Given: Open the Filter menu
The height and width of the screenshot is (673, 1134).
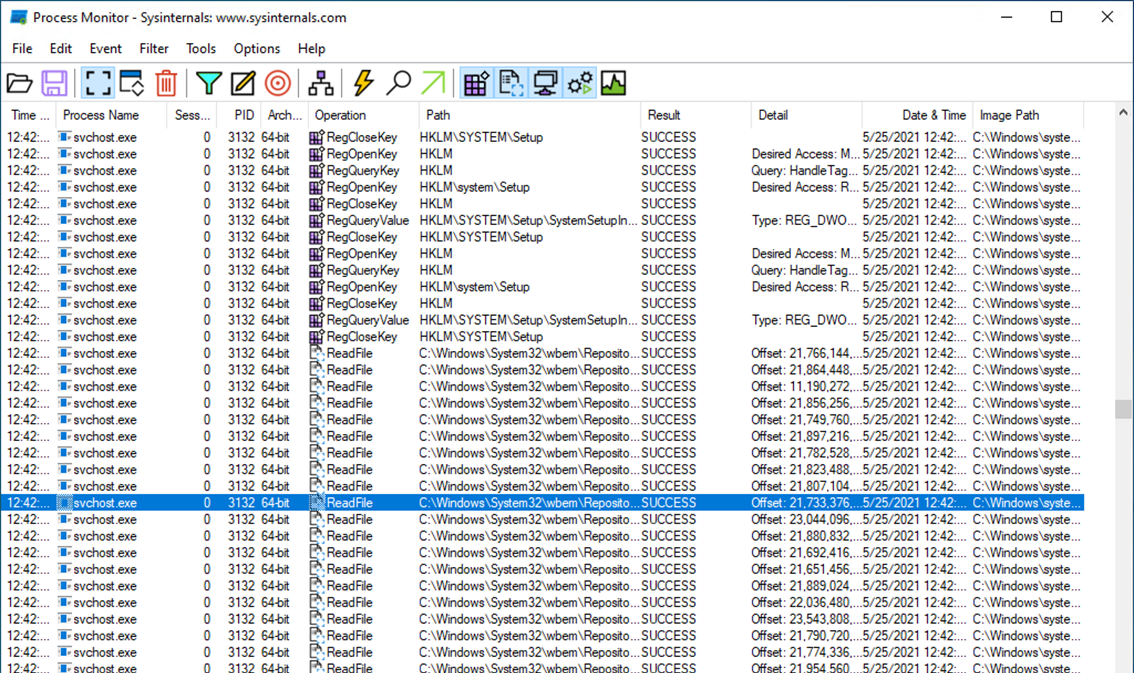Looking at the screenshot, I should 154,48.
